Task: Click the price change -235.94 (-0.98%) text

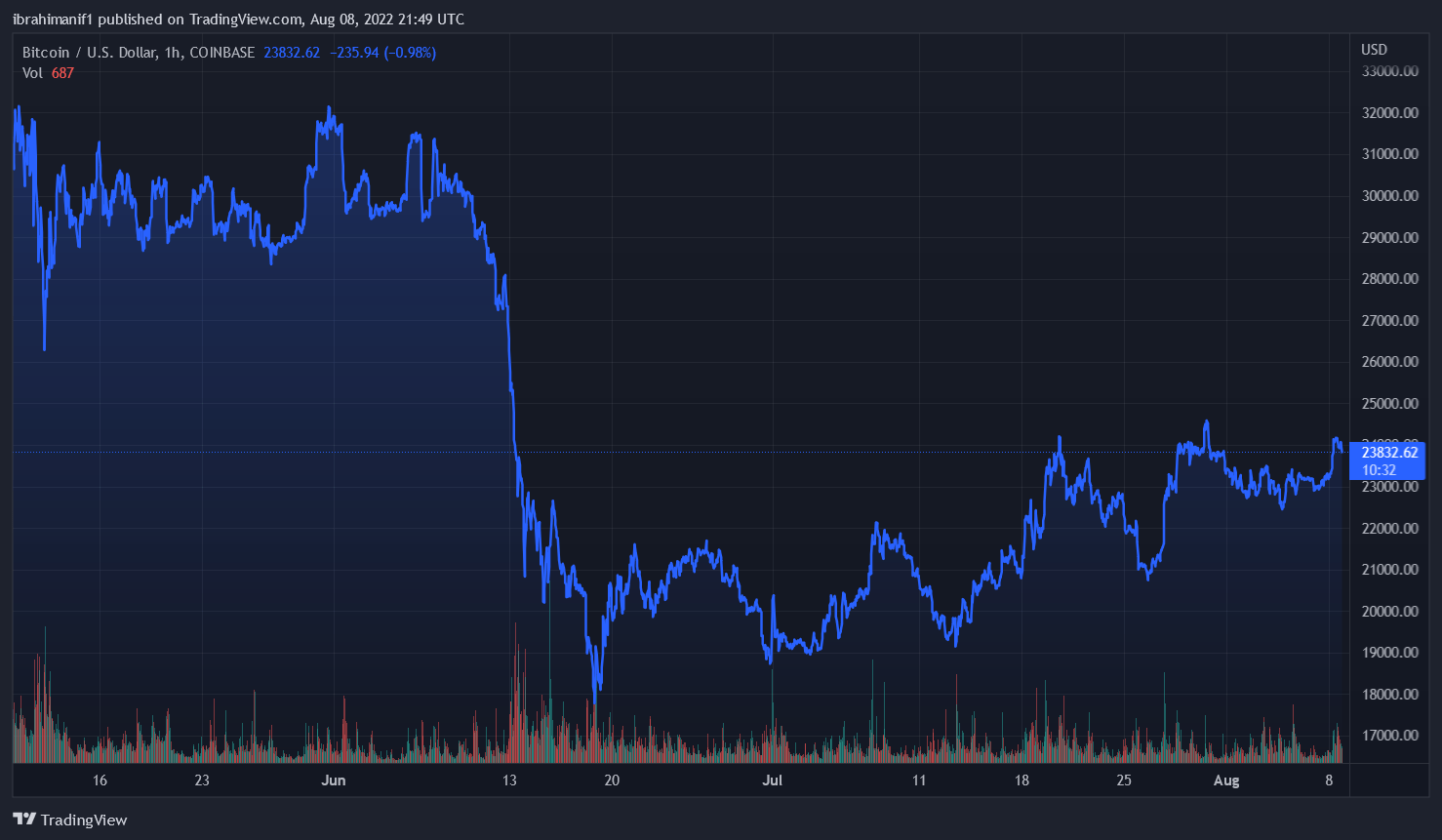Action: [383, 53]
